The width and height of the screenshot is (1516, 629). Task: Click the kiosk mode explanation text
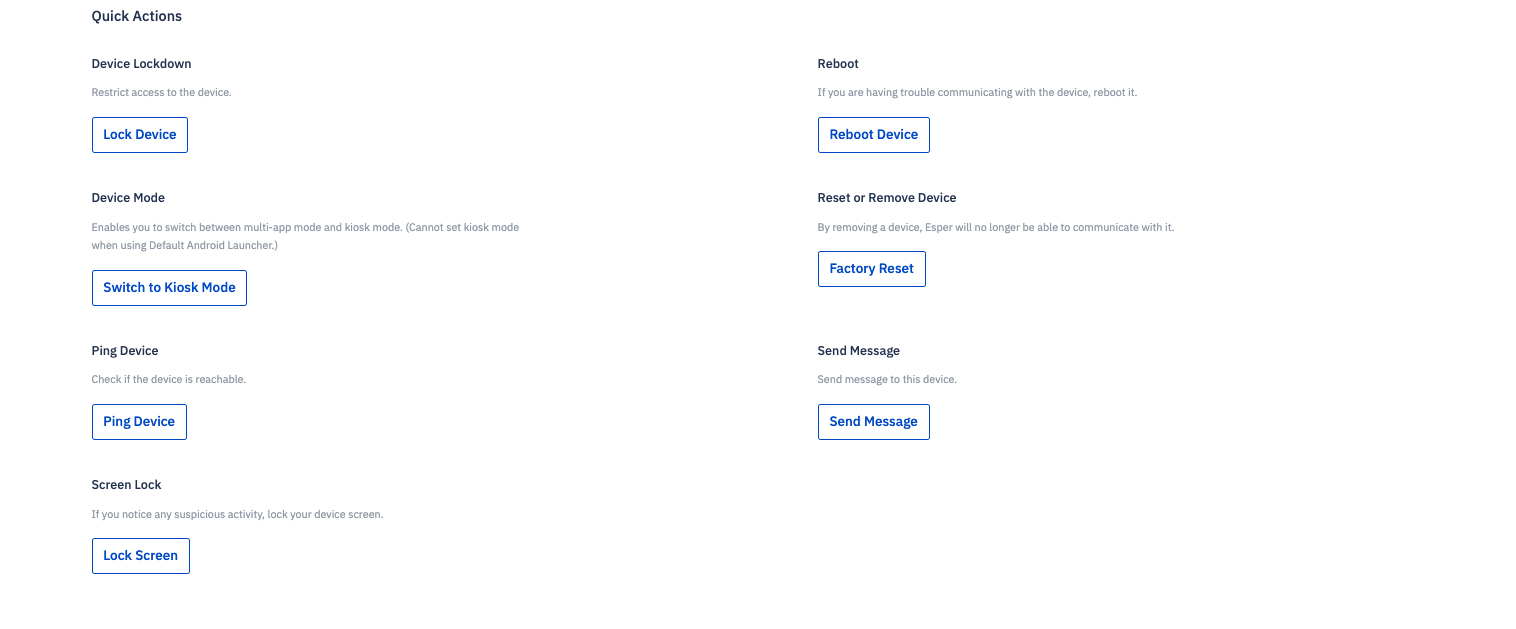click(305, 236)
